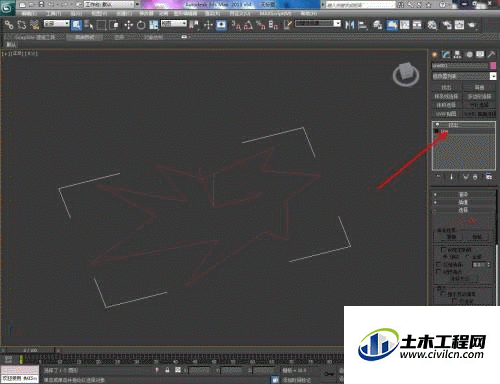Expand the Rendering rollout
500x384 pixels.
coord(464,194)
